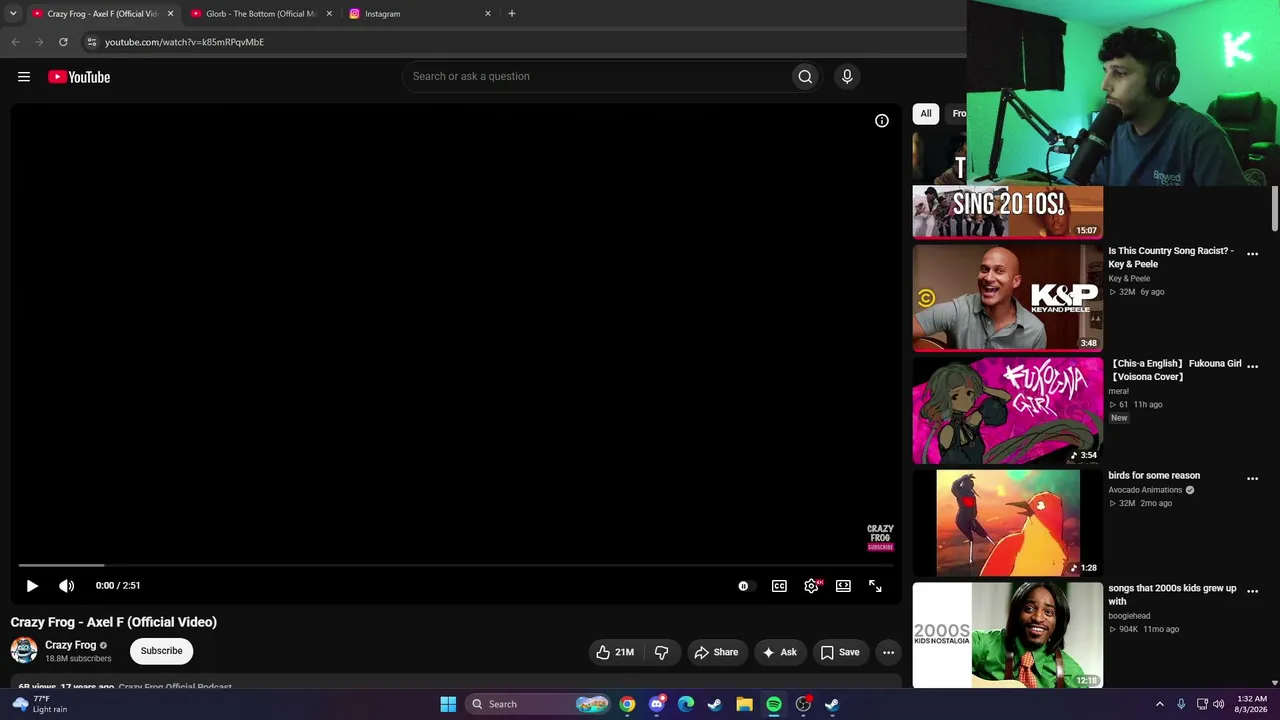This screenshot has width=1280, height=720.
Task: Dislike the video
Action: point(662,652)
